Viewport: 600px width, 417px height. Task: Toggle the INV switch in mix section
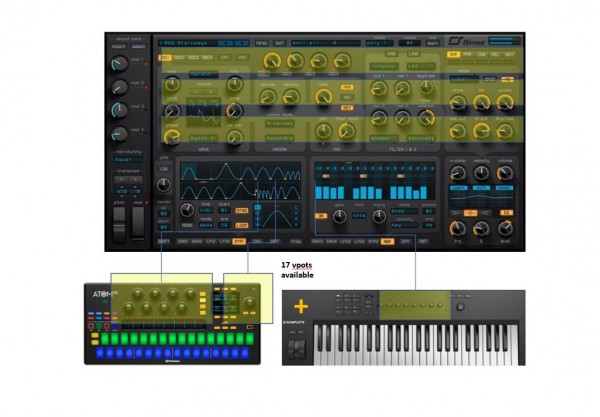point(347,98)
